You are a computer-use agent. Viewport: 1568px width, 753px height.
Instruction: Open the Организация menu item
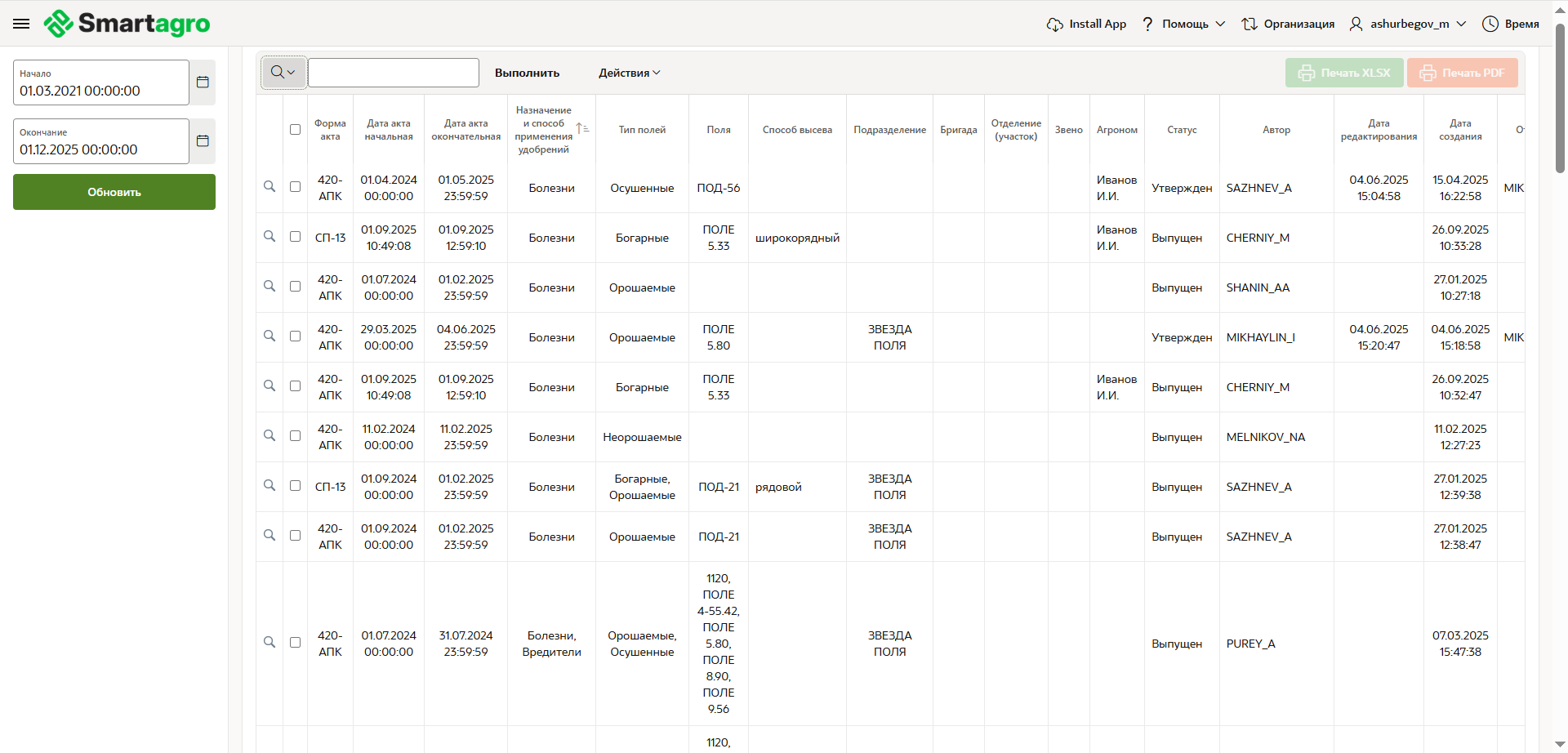pos(1288,24)
